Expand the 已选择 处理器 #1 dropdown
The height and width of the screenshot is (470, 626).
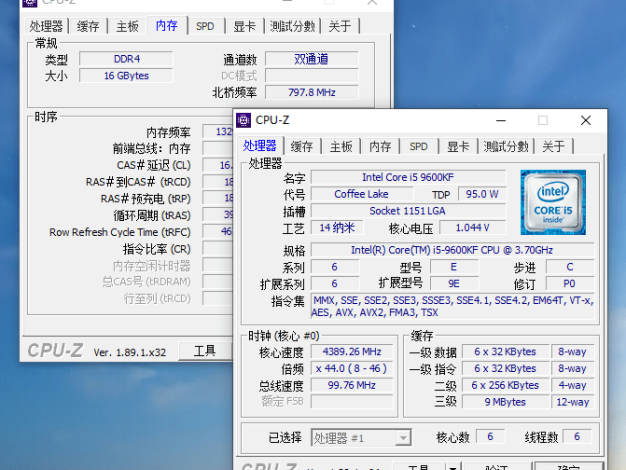click(x=403, y=438)
